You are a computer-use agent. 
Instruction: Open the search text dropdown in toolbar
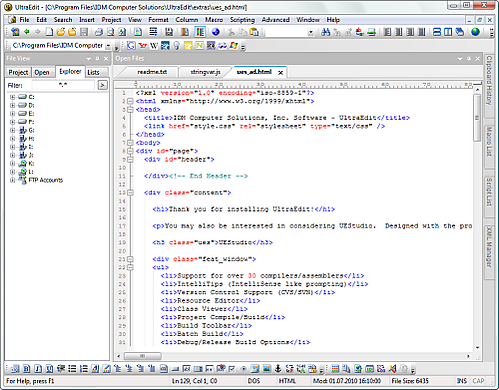pyautogui.click(x=311, y=32)
